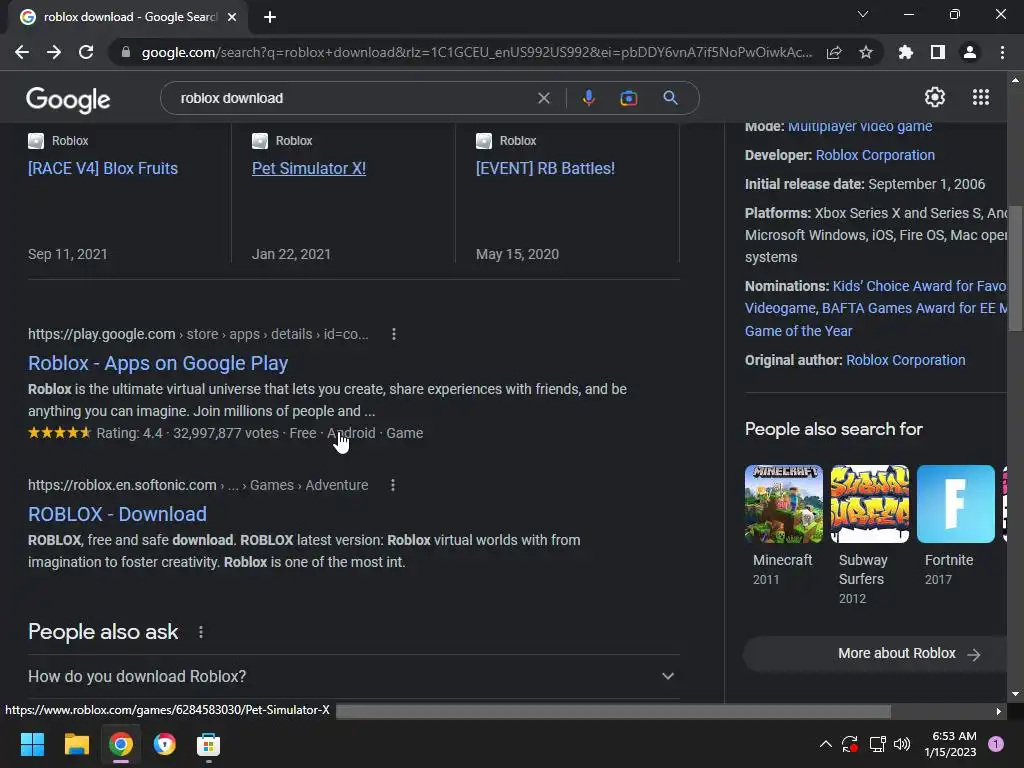Open options for Google Play result
The width and height of the screenshot is (1024, 768).
point(394,334)
